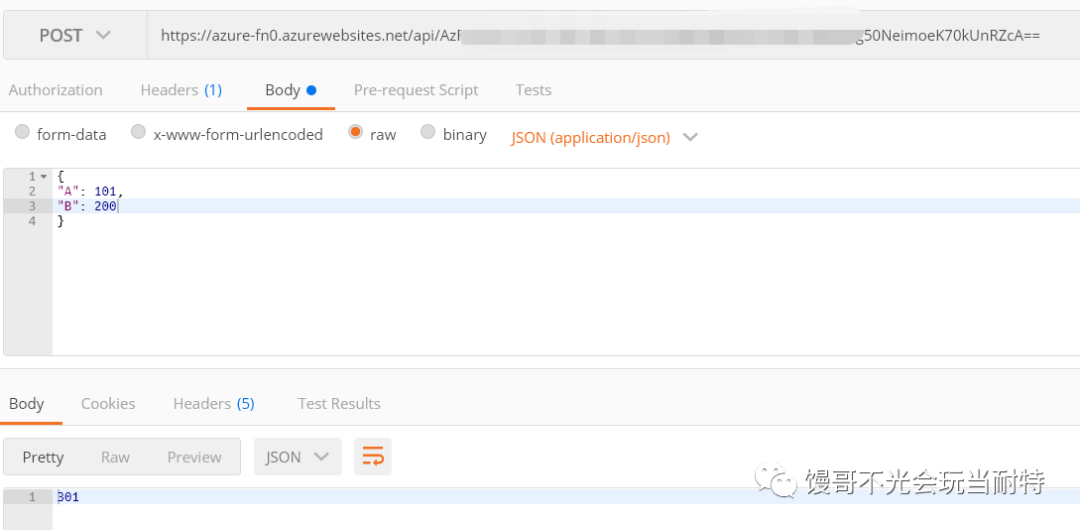Switch response view to Pretty
The width and height of the screenshot is (1080, 530).
click(43, 457)
